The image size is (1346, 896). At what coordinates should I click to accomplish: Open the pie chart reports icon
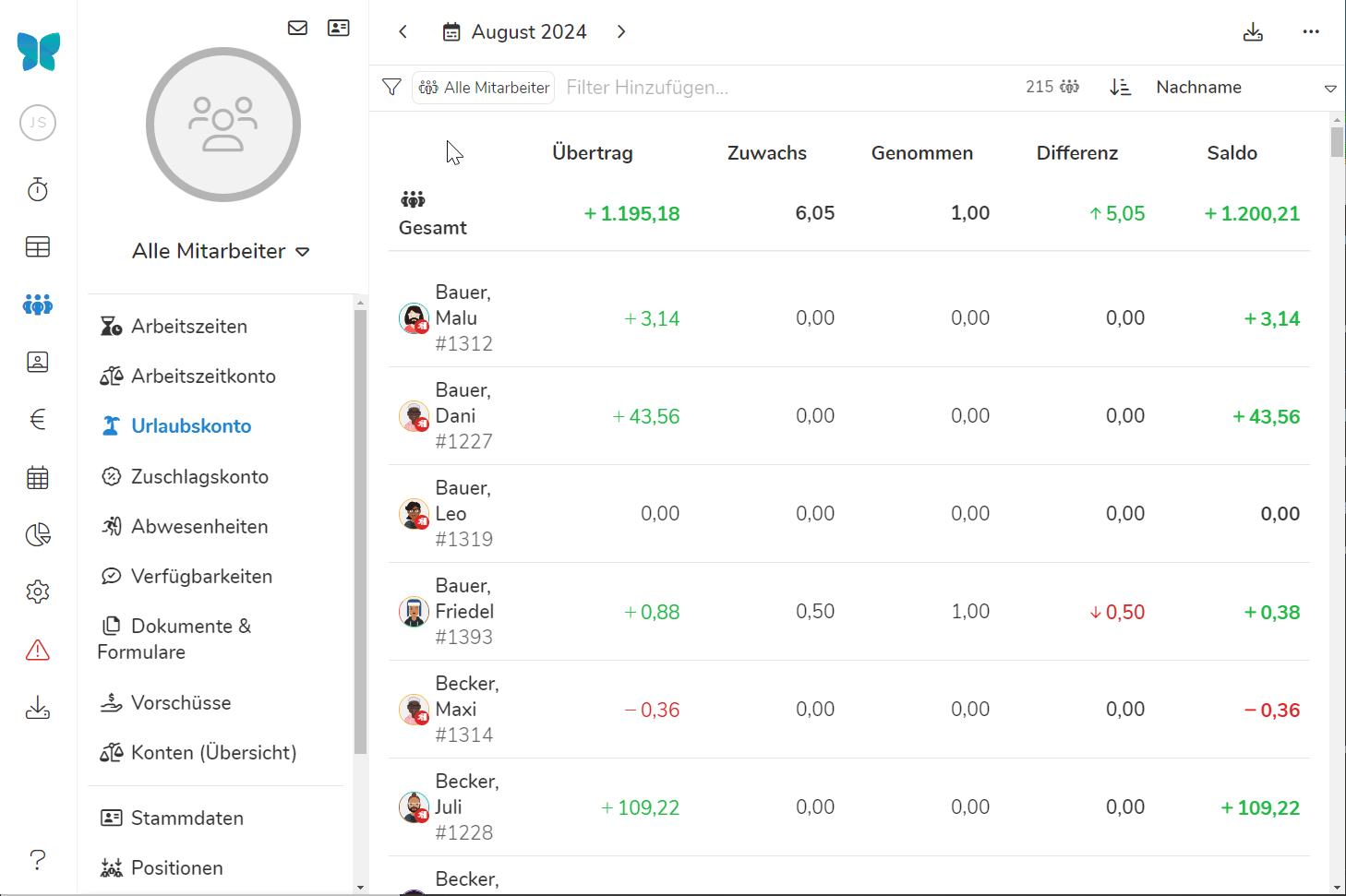click(38, 535)
